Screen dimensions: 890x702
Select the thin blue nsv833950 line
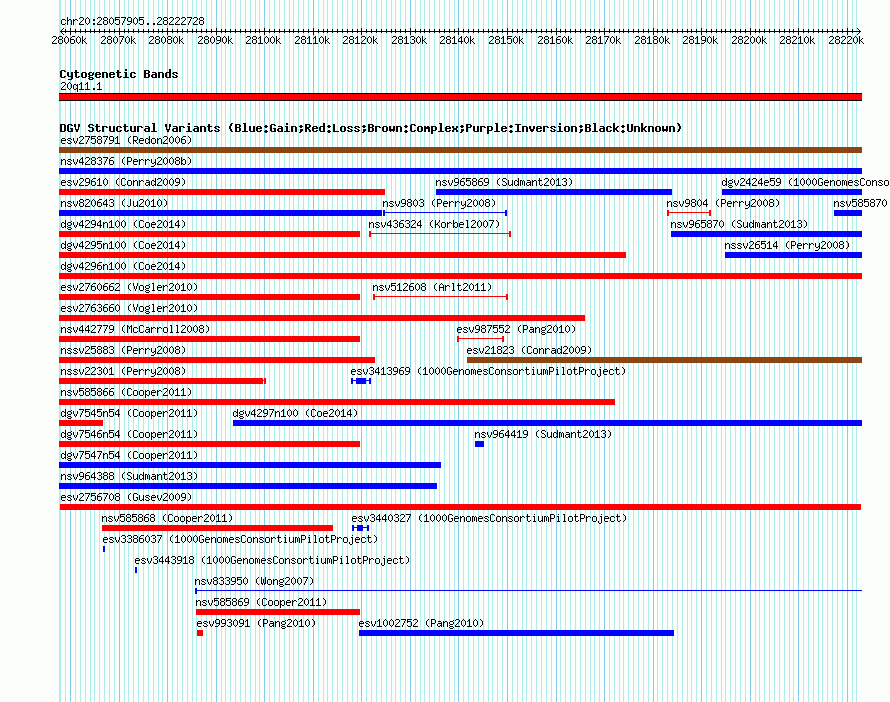tap(528, 591)
